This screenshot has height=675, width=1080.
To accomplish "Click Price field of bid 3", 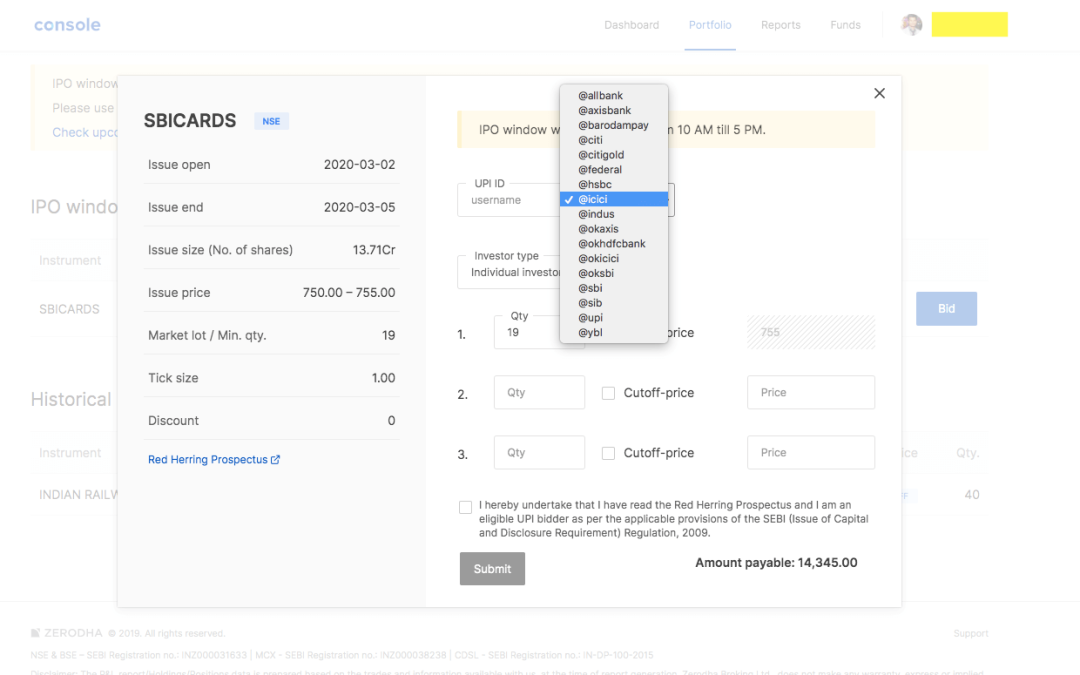I will 811,453.
